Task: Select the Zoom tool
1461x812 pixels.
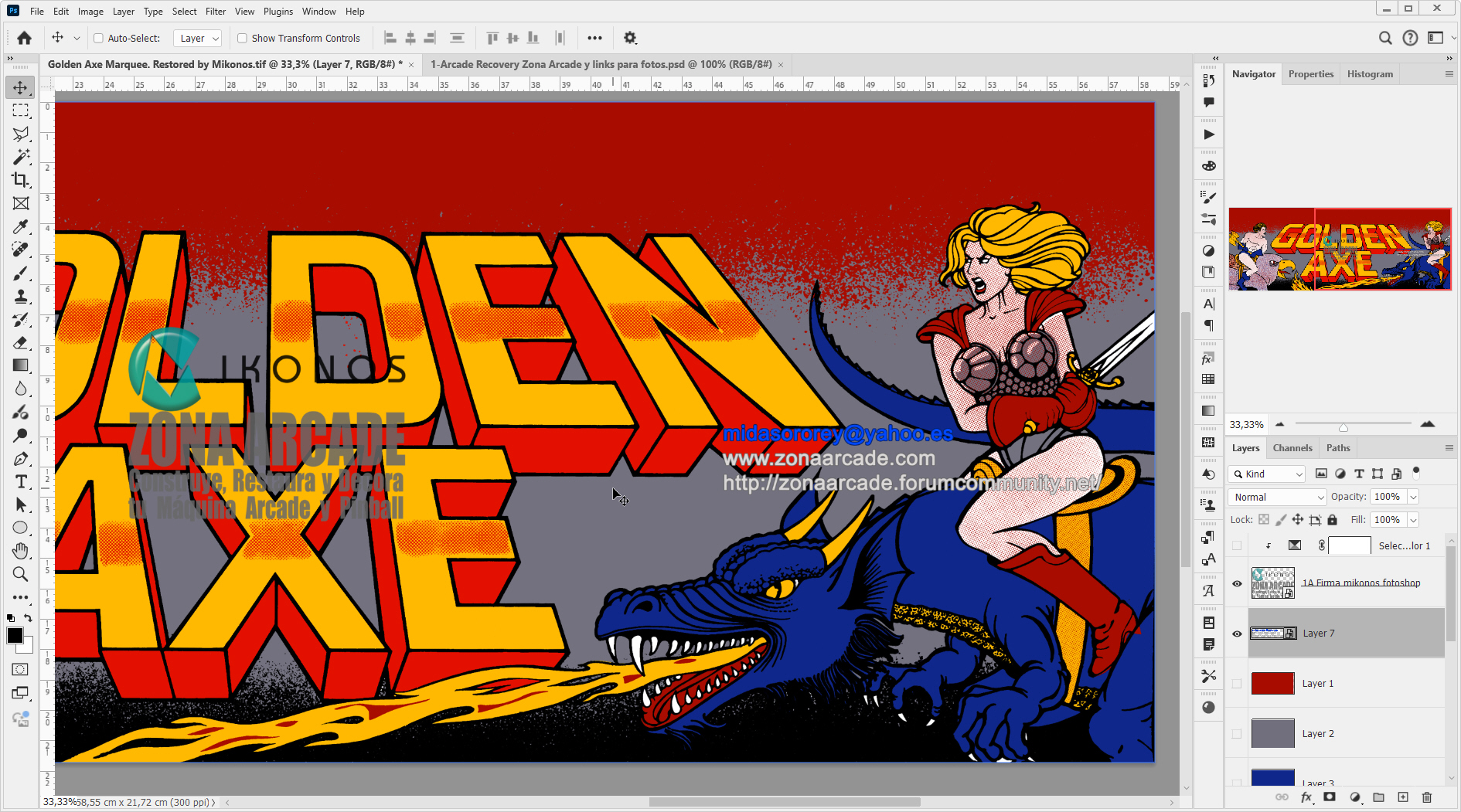Action: (x=21, y=574)
